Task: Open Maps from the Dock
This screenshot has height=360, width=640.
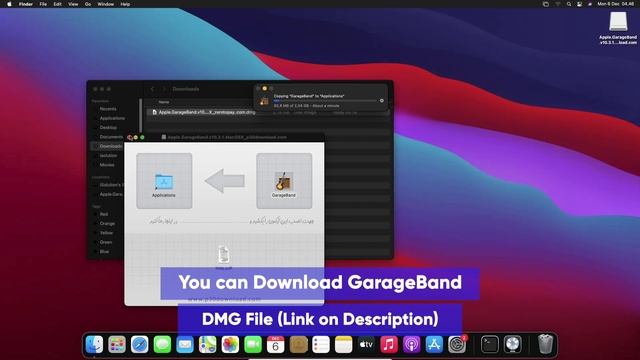Action: tap(208, 344)
